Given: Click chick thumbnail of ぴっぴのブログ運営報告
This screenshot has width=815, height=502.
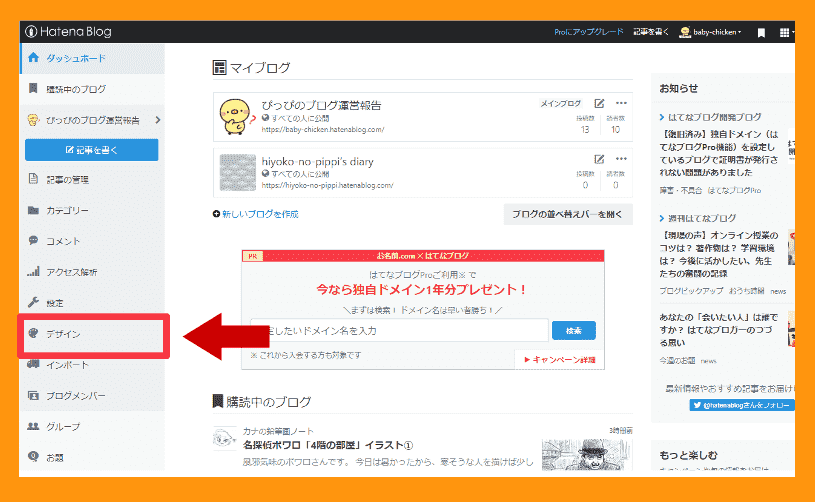Looking at the screenshot, I should [x=238, y=117].
